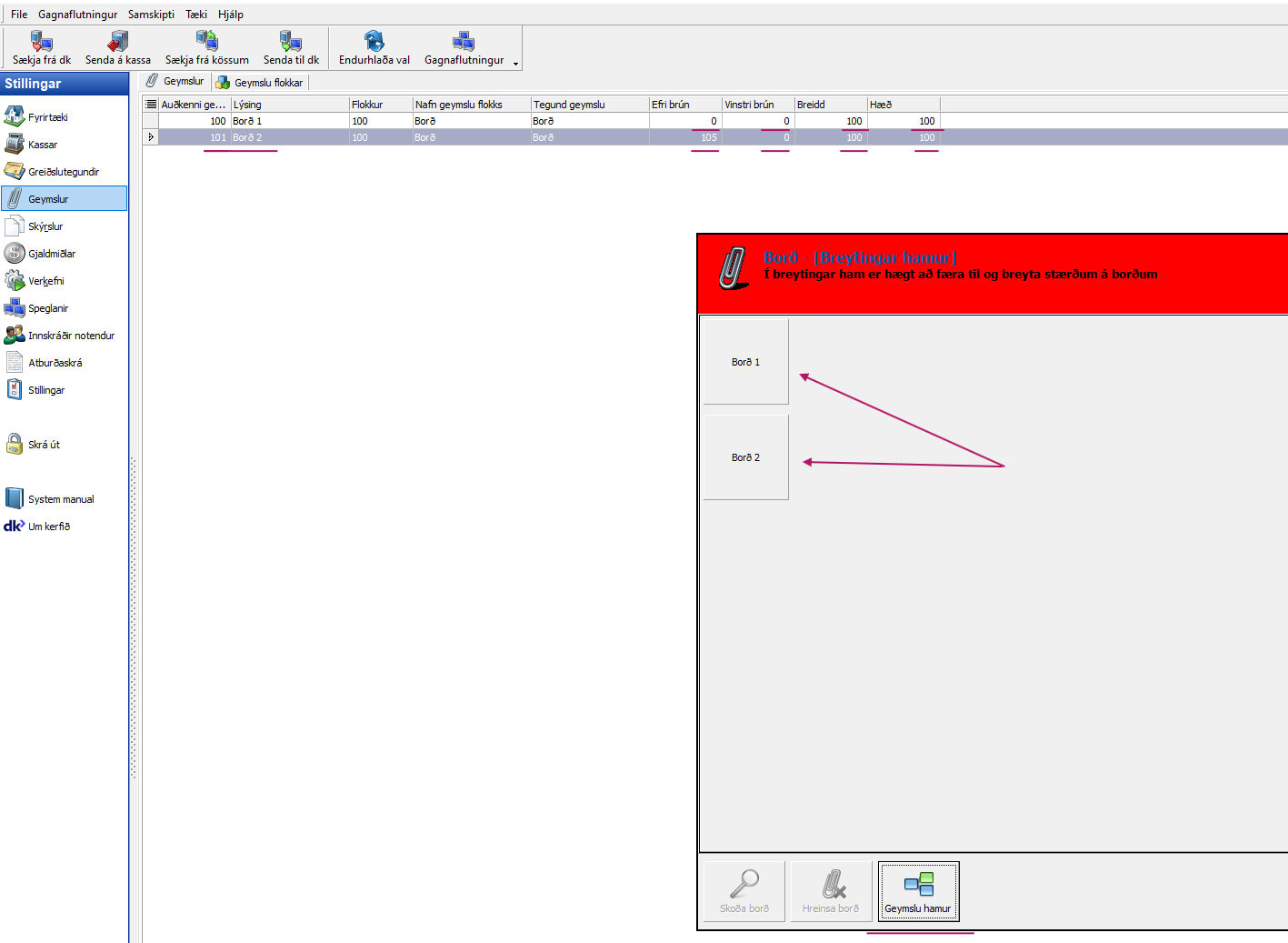Image resolution: width=1288 pixels, height=943 pixels.
Task: Click the Borð 2 table button
Action: click(x=745, y=457)
